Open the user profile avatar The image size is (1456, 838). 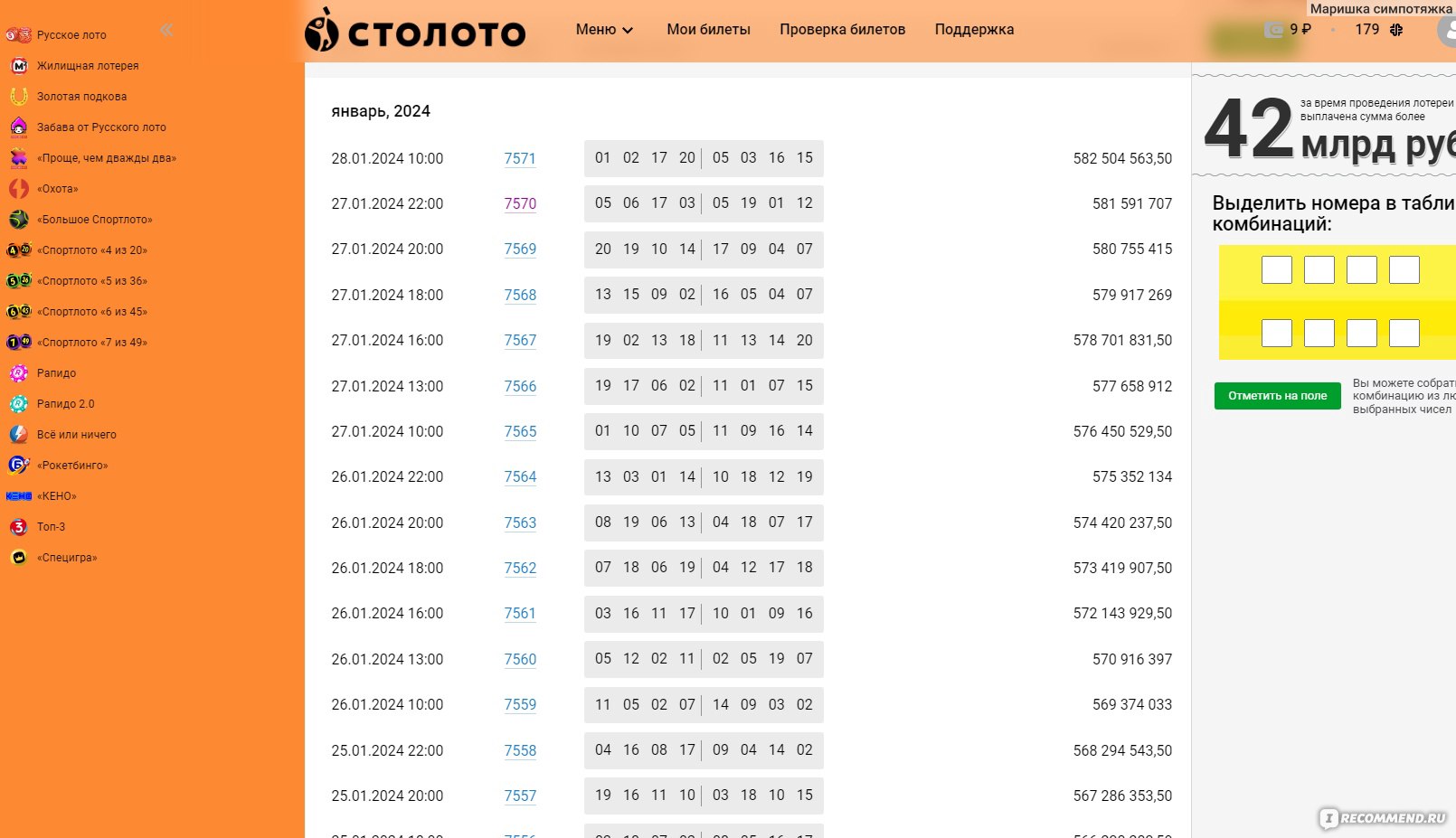(1447, 32)
